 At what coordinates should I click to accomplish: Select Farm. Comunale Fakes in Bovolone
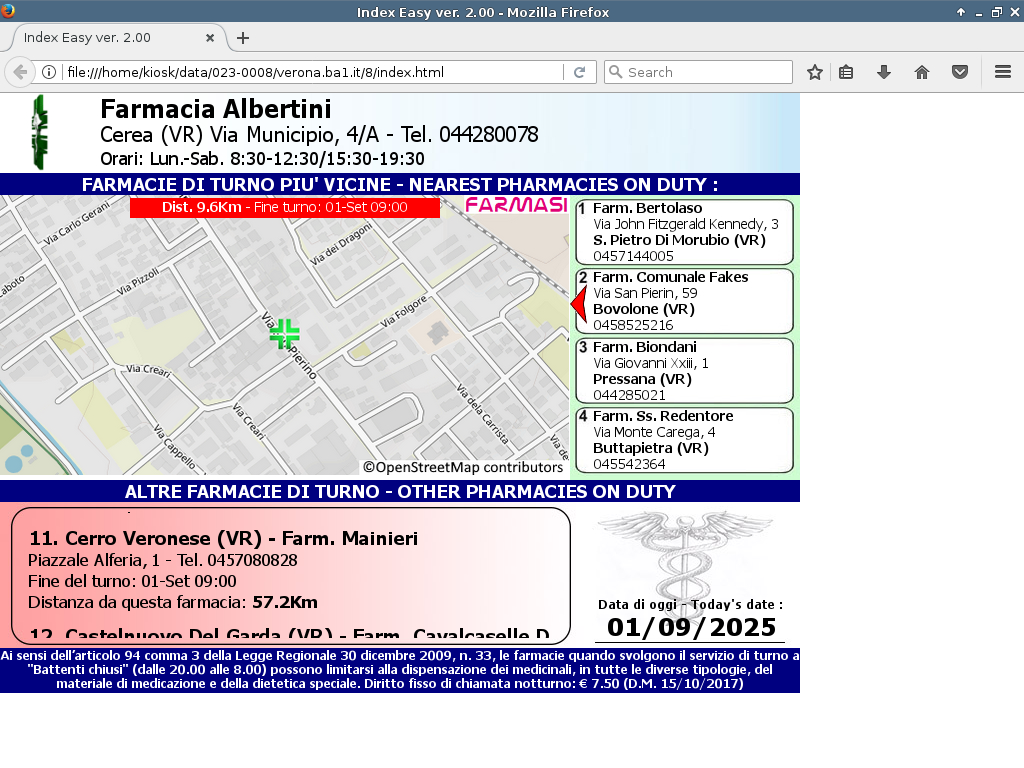(x=684, y=301)
